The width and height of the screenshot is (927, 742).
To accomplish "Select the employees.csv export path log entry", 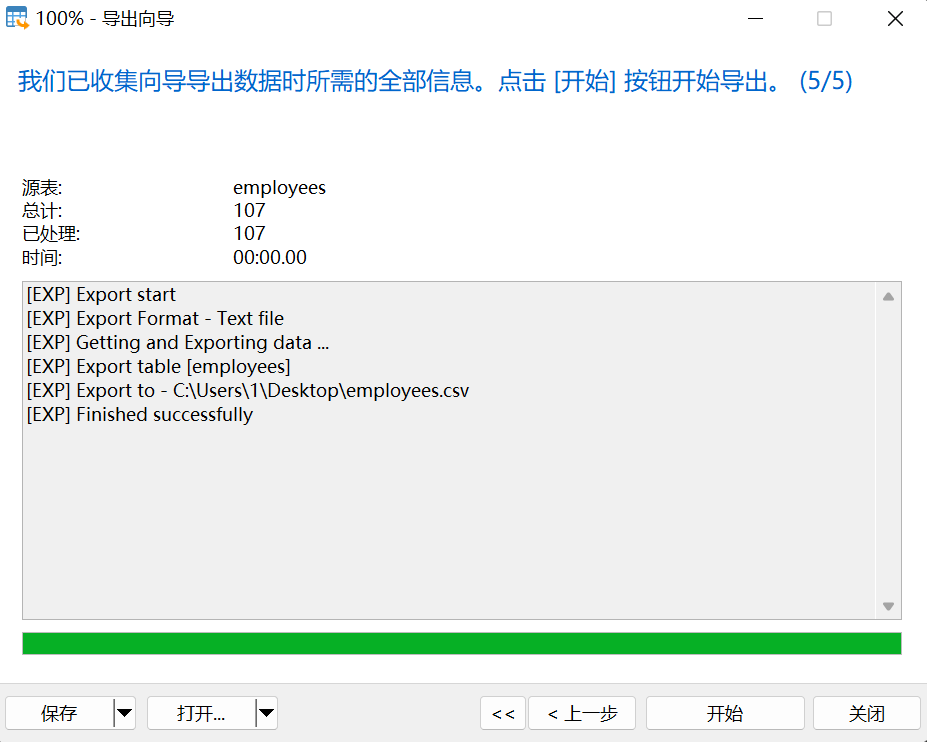I will [x=246, y=390].
